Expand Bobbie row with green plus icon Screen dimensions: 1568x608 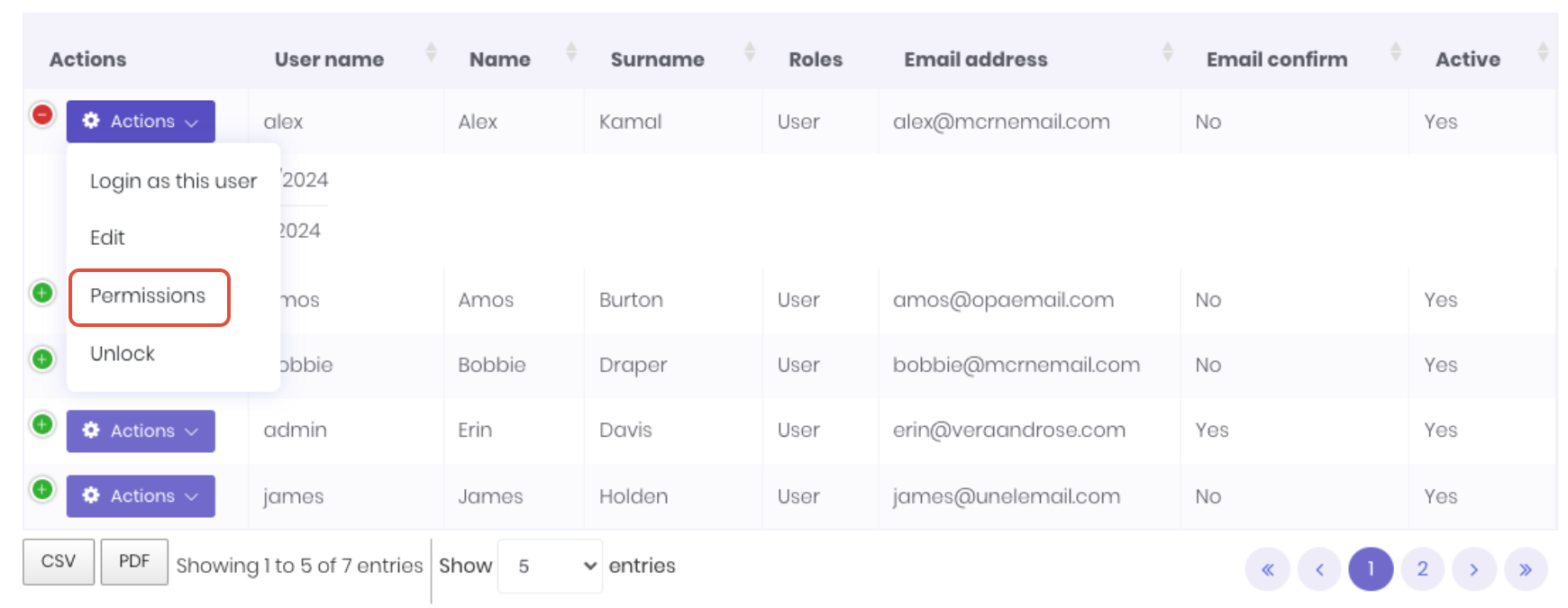click(x=42, y=359)
